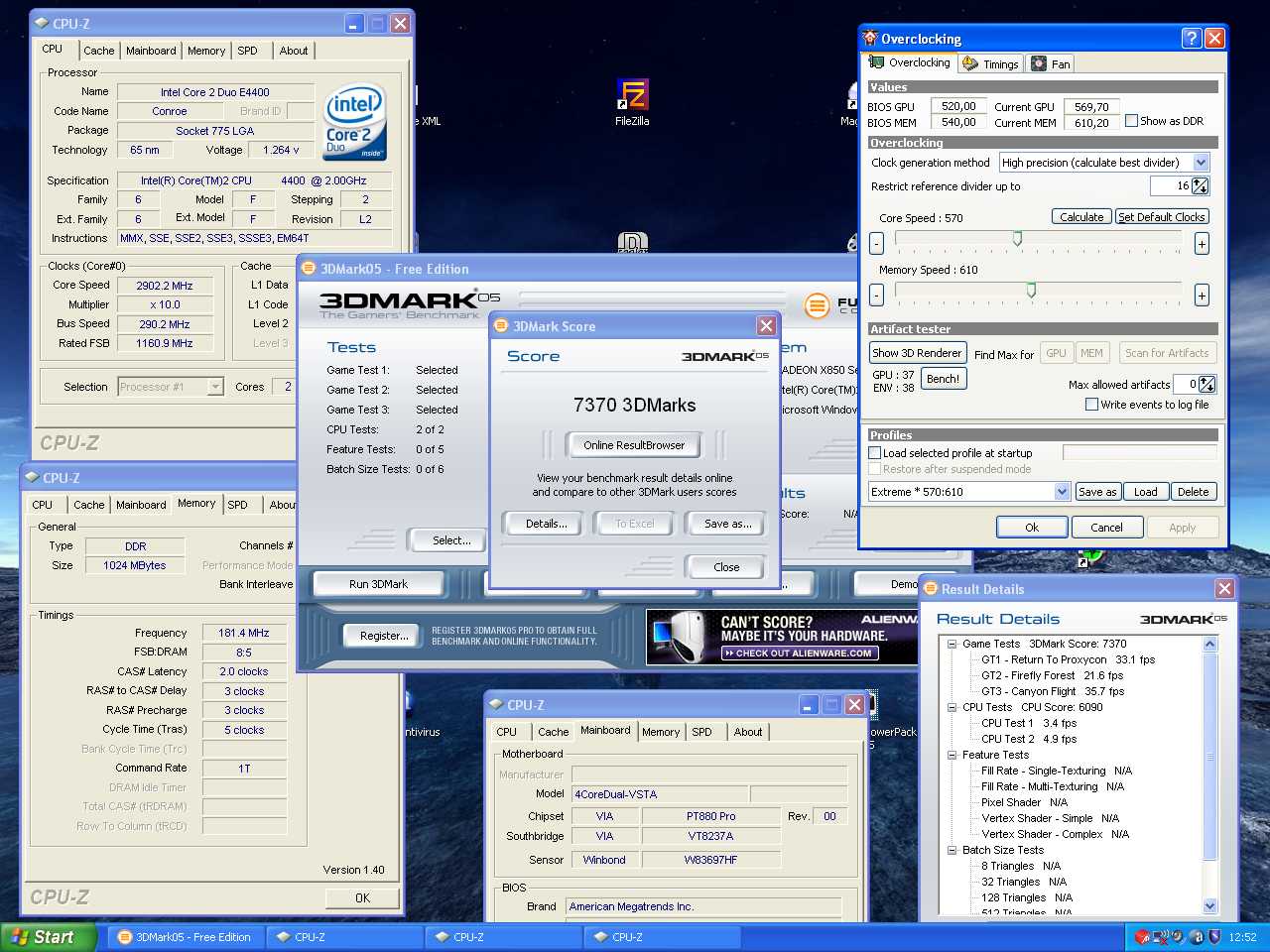This screenshot has height=952, width=1270.
Task: Open About tab in top CPU-Z window
Action: click(294, 51)
